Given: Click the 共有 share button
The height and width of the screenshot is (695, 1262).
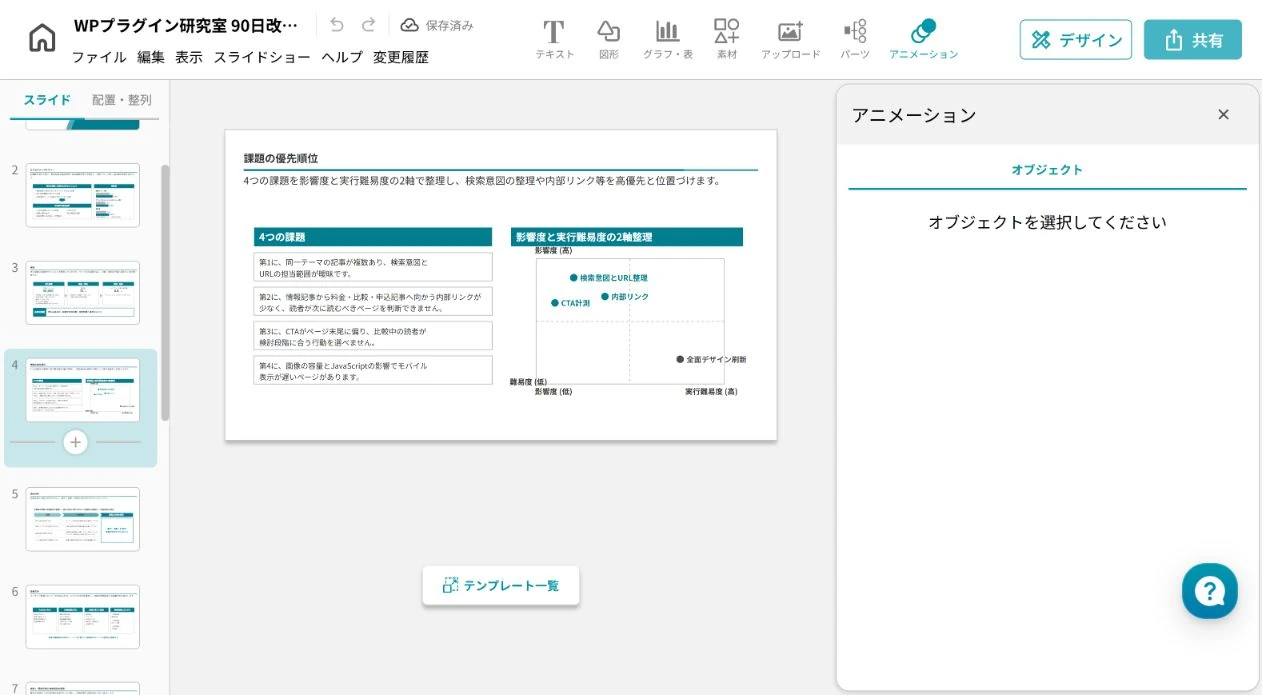Looking at the screenshot, I should [1193, 40].
